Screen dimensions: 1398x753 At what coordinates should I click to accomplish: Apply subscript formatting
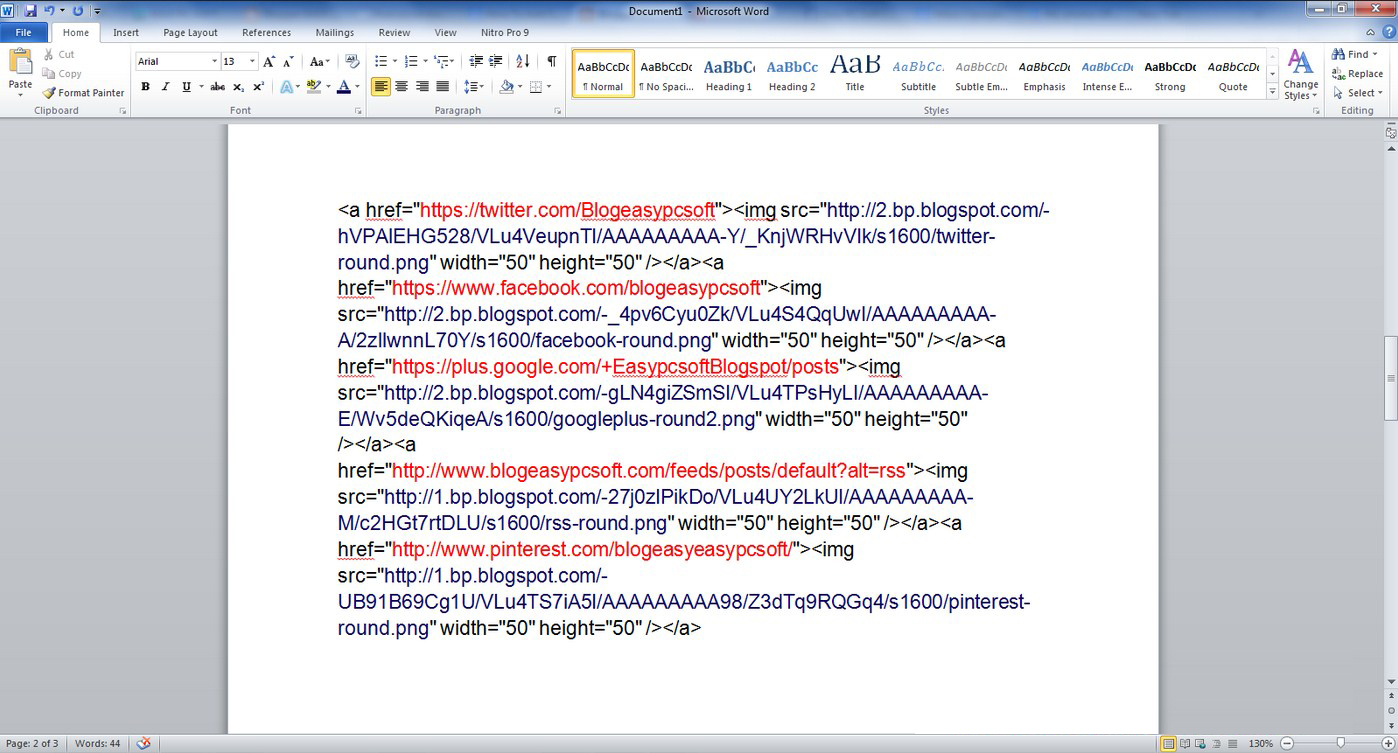click(x=236, y=87)
